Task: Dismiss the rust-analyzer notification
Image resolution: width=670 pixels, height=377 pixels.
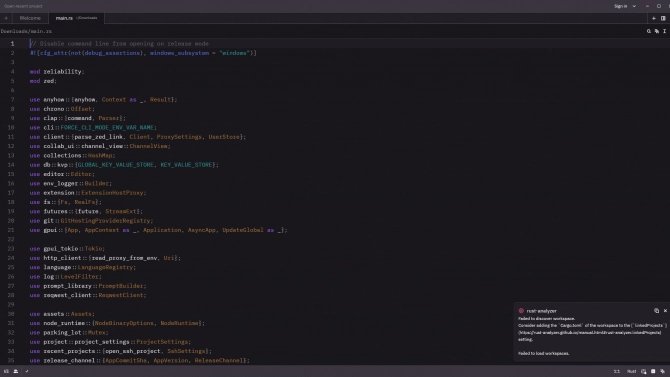Action: tap(665, 311)
